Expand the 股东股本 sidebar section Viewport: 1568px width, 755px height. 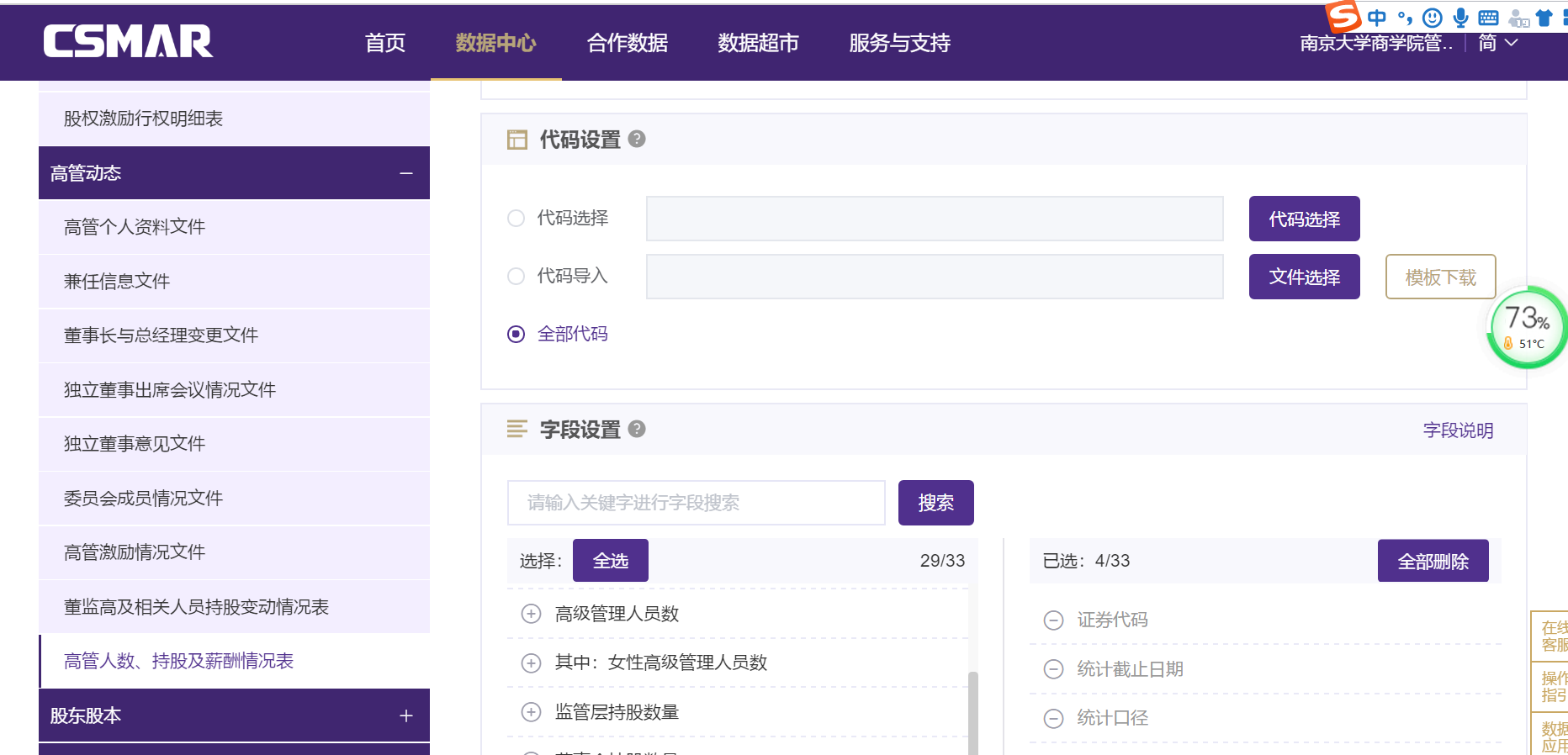click(406, 715)
